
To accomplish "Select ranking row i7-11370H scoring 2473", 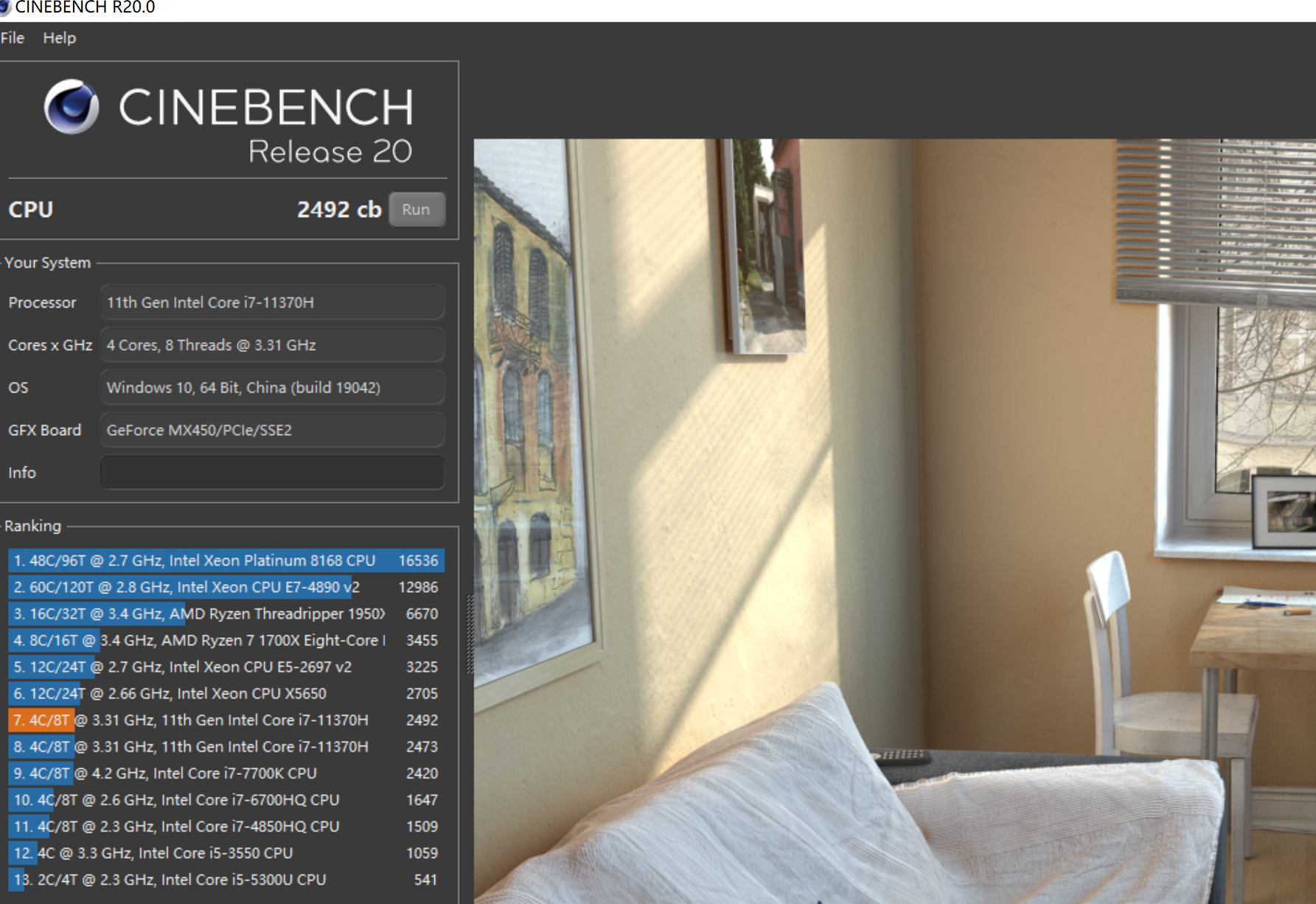I will (x=226, y=746).
